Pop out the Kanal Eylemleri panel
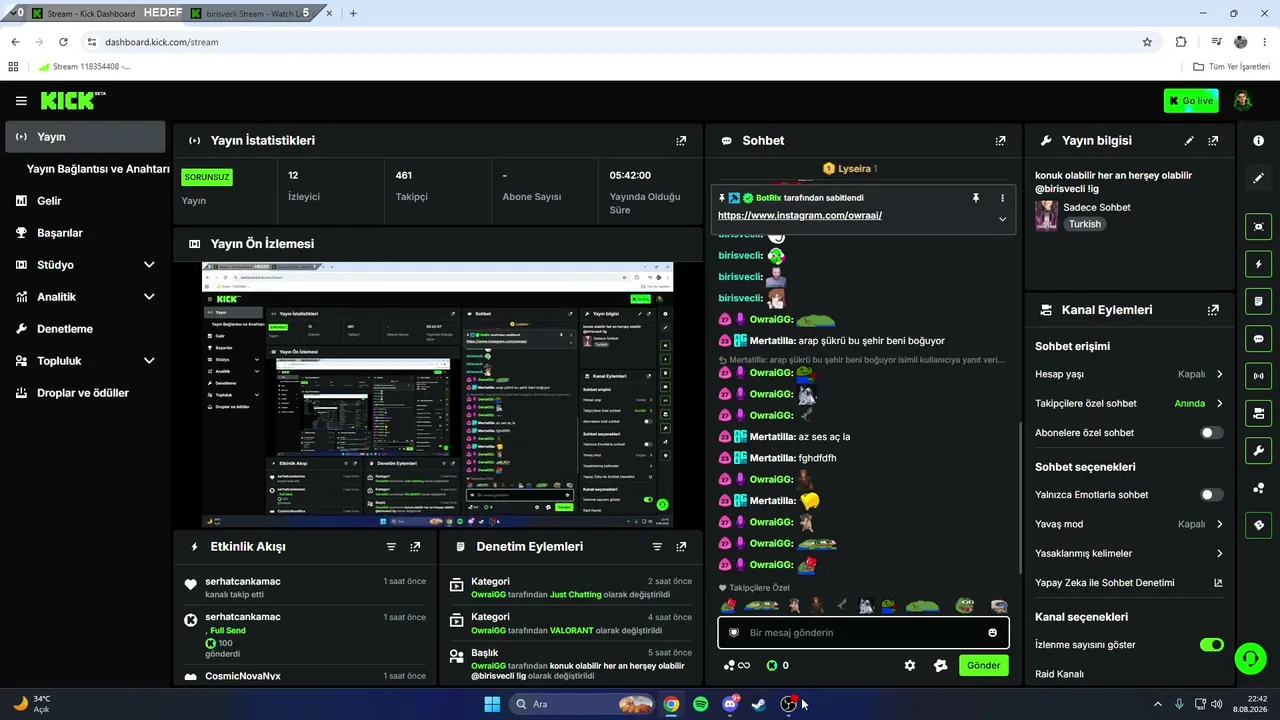Screen dimensions: 1280x720 click(x=1213, y=310)
